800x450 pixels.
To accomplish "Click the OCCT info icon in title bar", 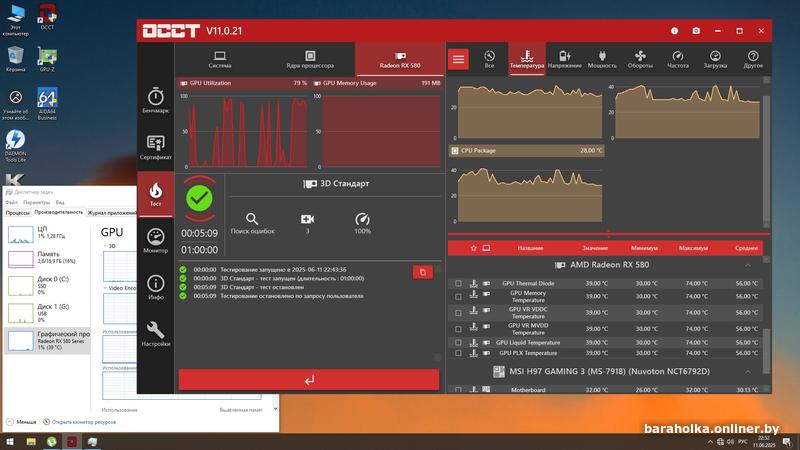I will pyautogui.click(x=674, y=31).
